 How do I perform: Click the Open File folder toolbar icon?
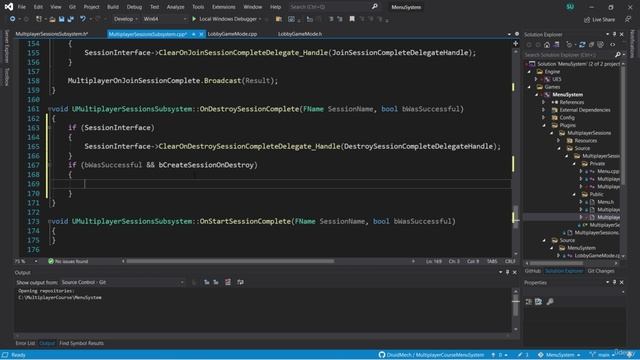pyautogui.click(x=52, y=19)
